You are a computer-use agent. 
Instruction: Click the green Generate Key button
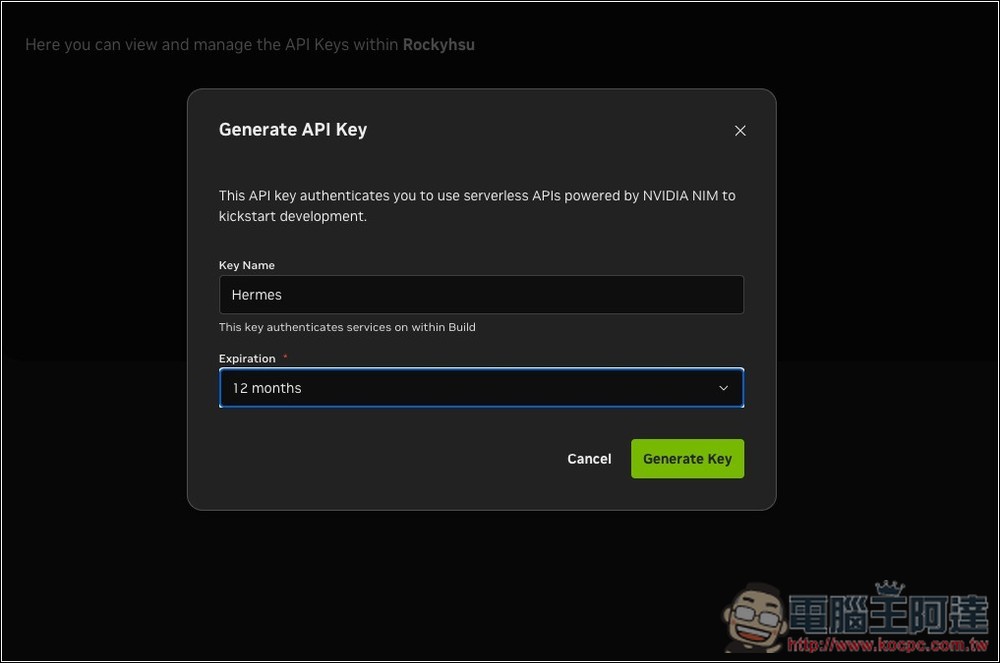(x=688, y=458)
